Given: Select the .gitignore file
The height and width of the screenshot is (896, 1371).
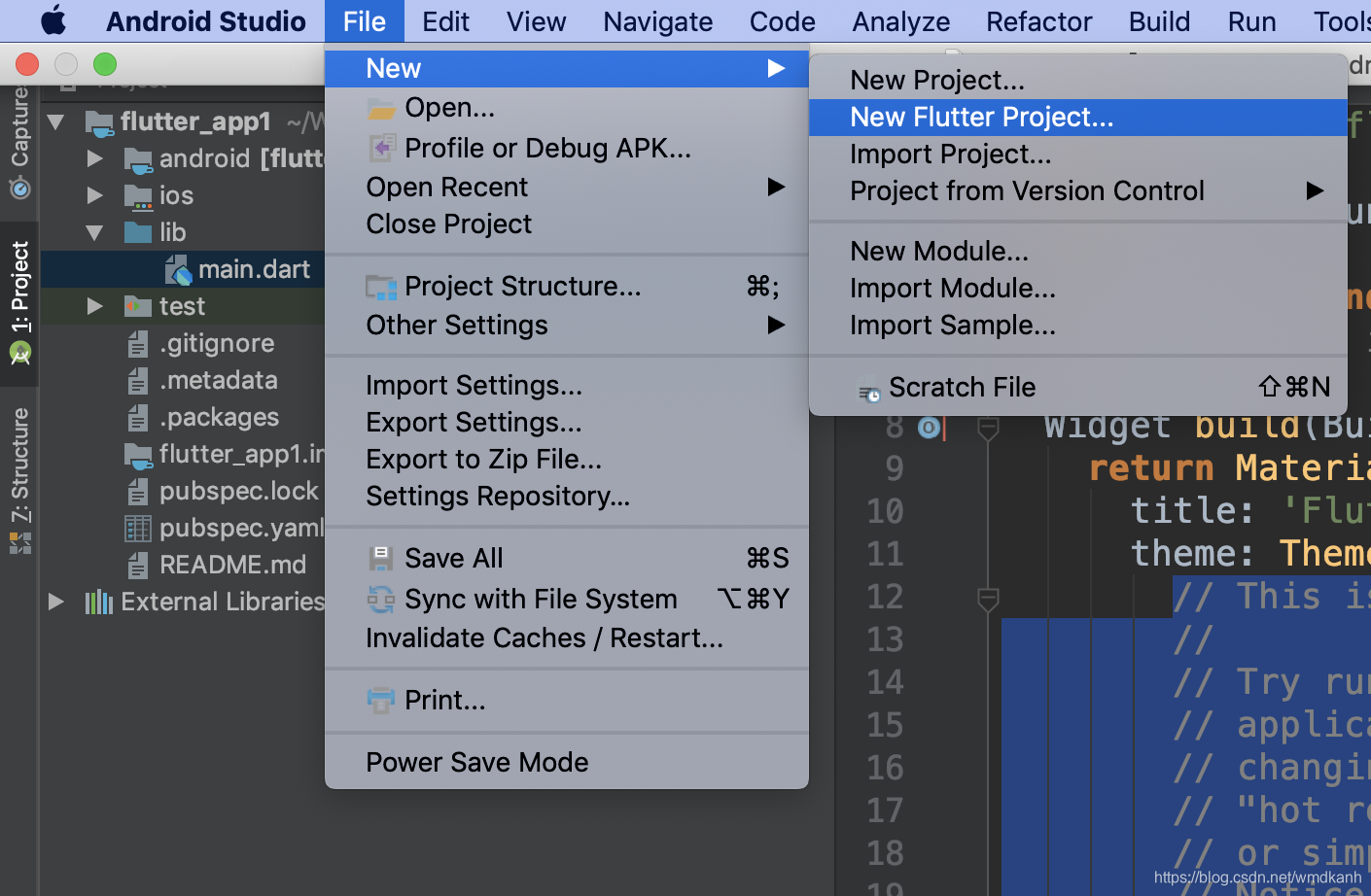Looking at the screenshot, I should pos(217,343).
